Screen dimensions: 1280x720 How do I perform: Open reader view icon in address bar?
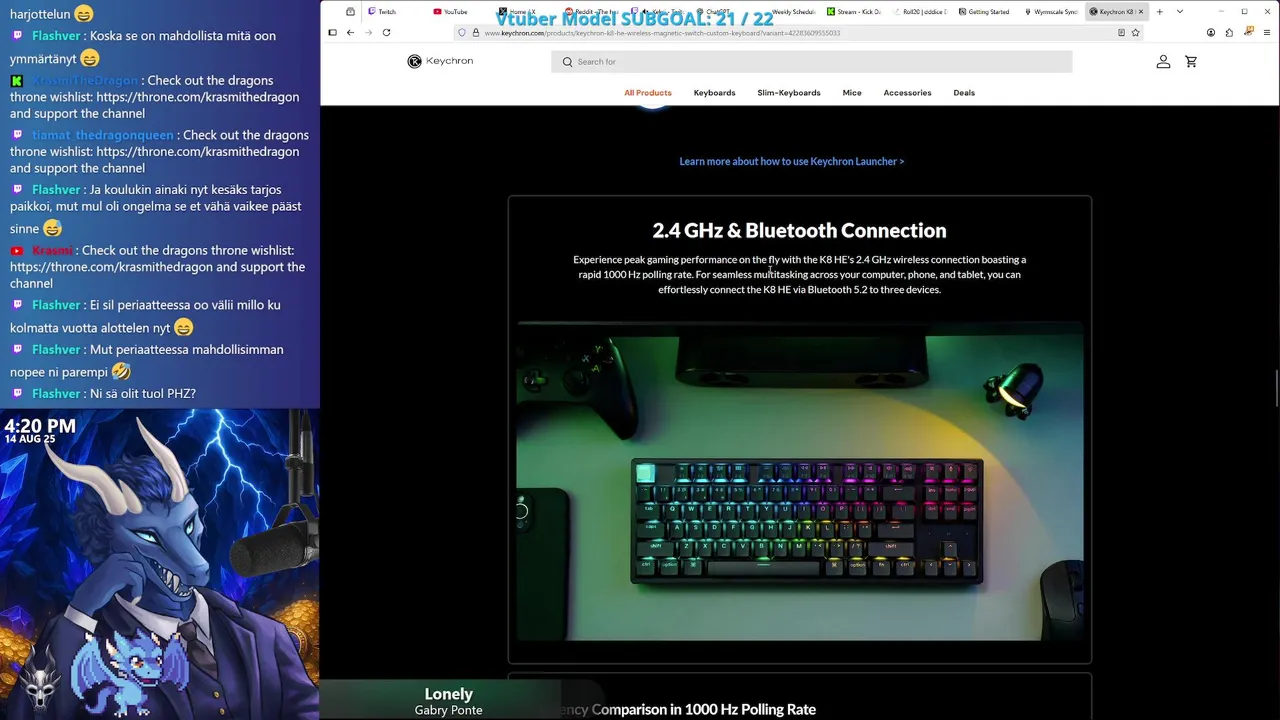[x=1121, y=32]
